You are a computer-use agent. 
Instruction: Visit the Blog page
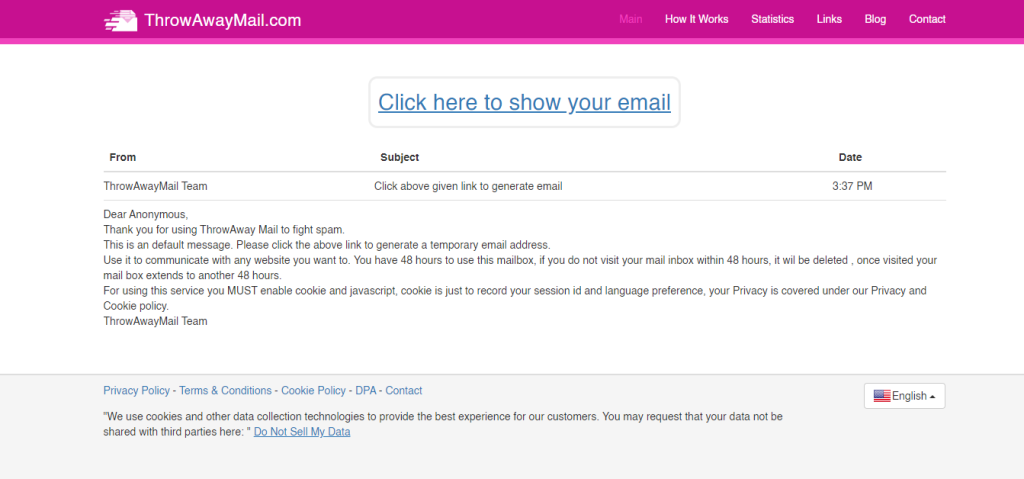click(x=875, y=19)
